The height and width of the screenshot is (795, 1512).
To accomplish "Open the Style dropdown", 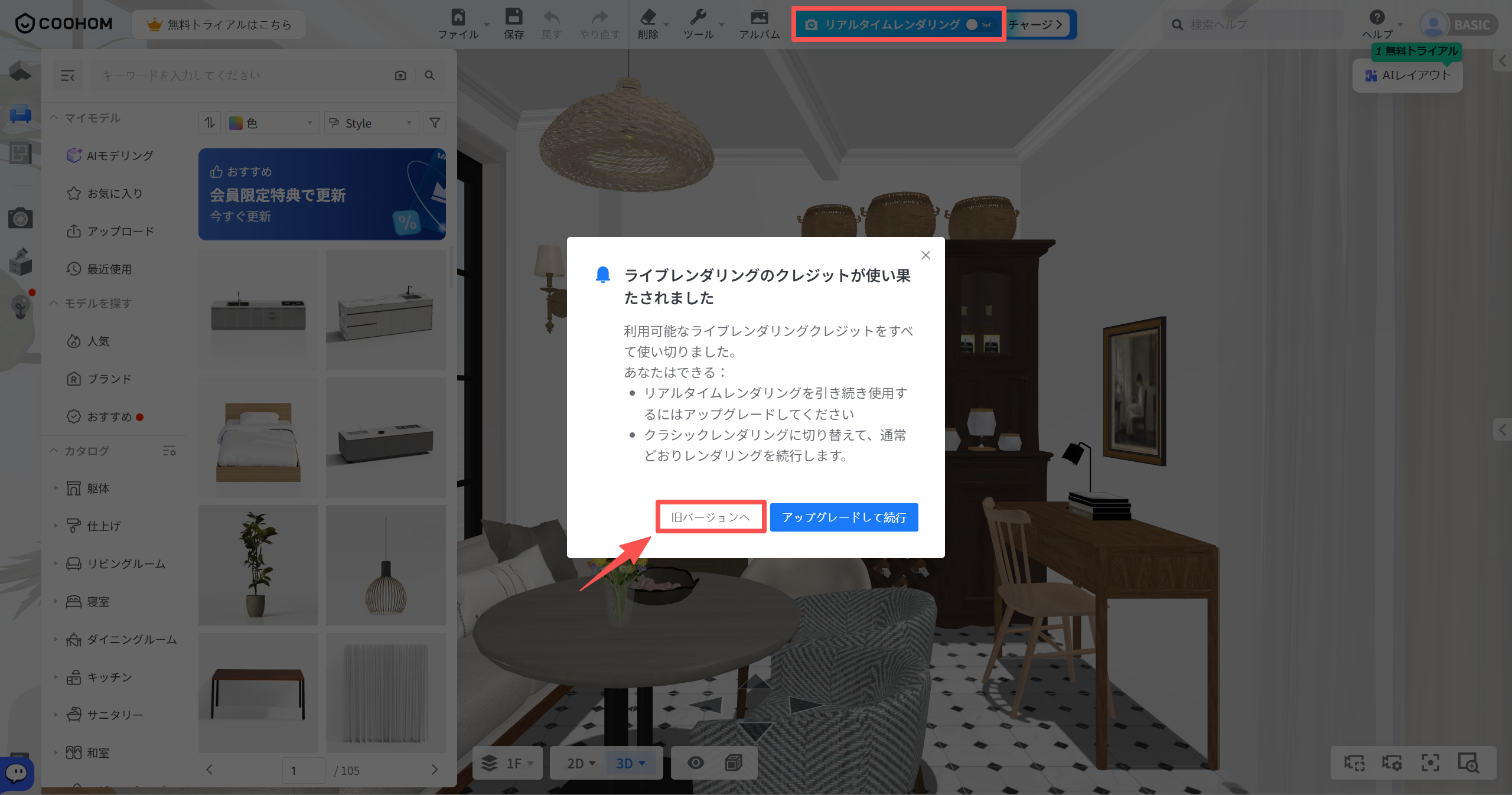I will 371,123.
